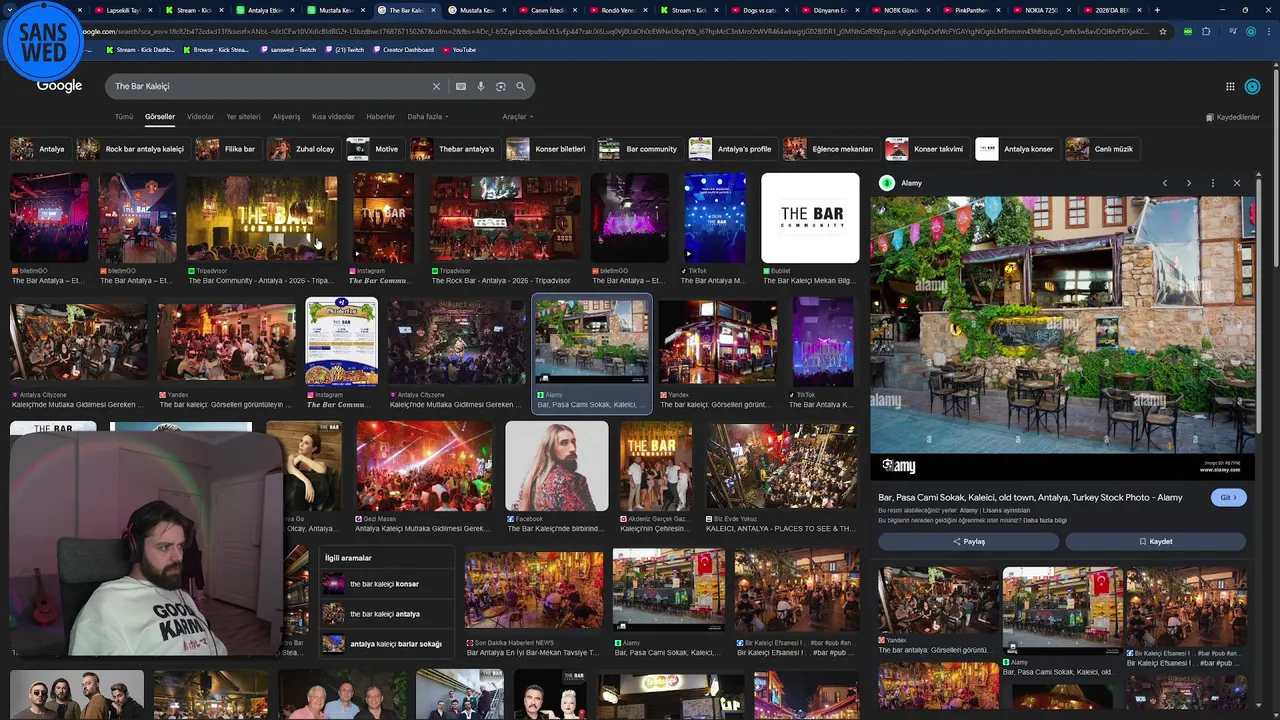This screenshot has width=1280, height=720.
Task: Open the 'Stream - Kick Dashb...' bookmark
Action: point(140,49)
